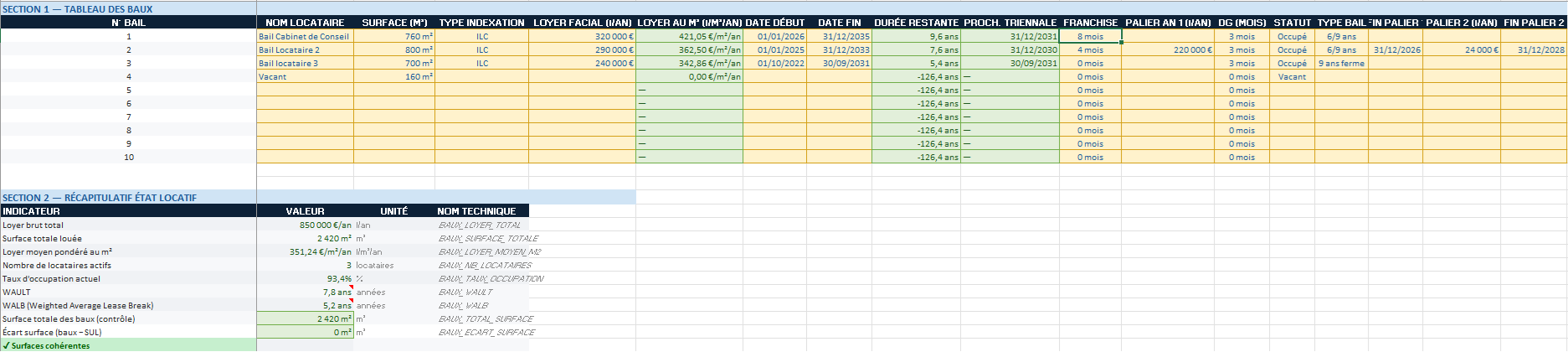Select the 'DURÉE RESTANTE' header cell
Viewport: 1568px width, 352px height.
point(916,23)
